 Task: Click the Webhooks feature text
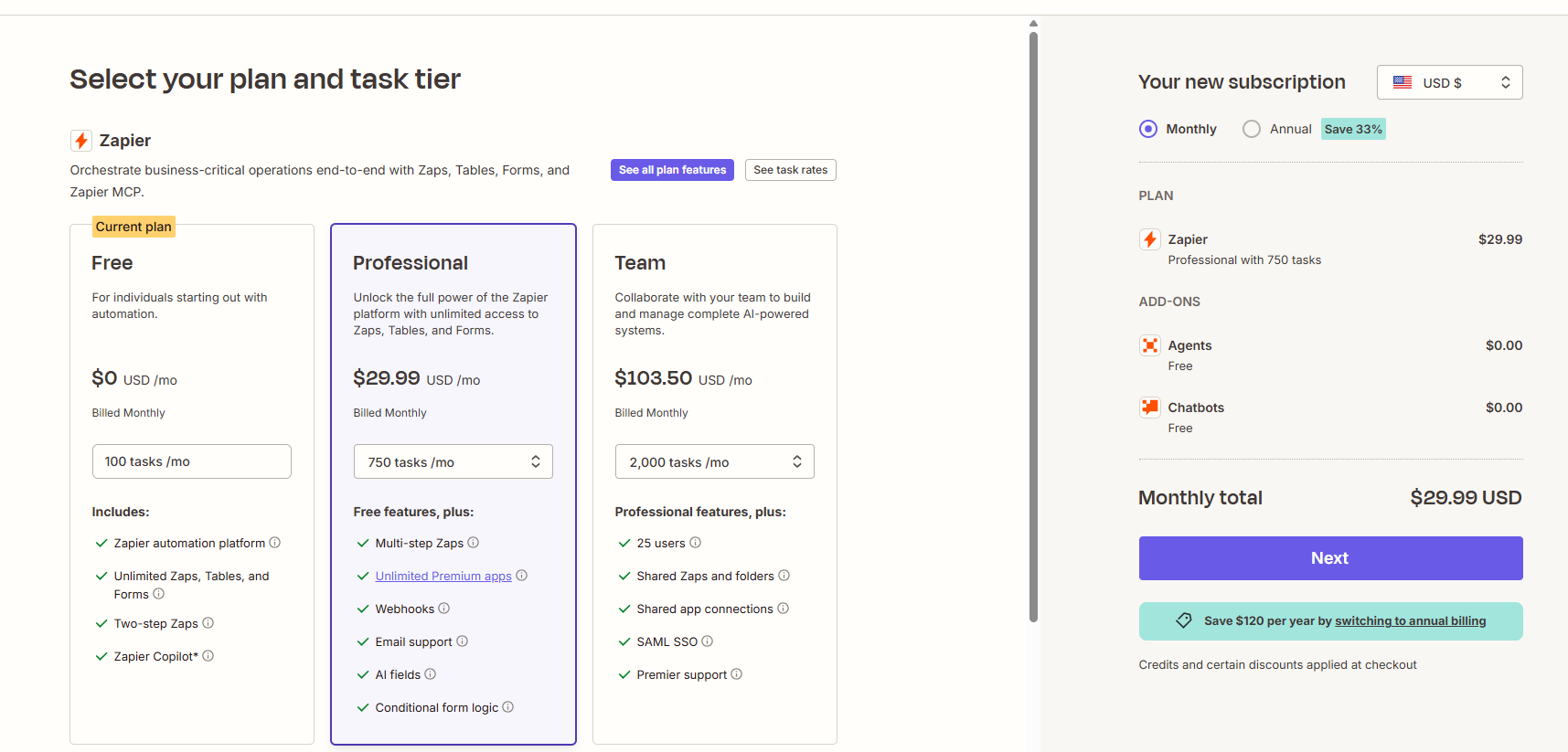tap(405, 609)
